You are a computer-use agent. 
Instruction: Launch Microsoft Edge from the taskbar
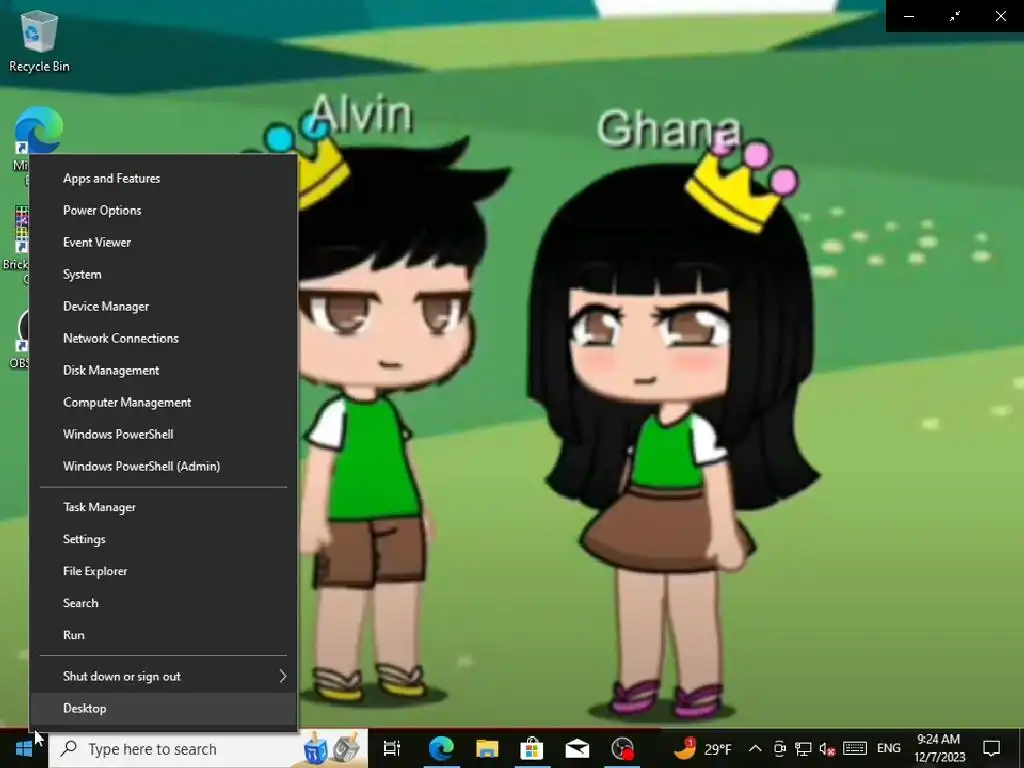click(x=441, y=748)
